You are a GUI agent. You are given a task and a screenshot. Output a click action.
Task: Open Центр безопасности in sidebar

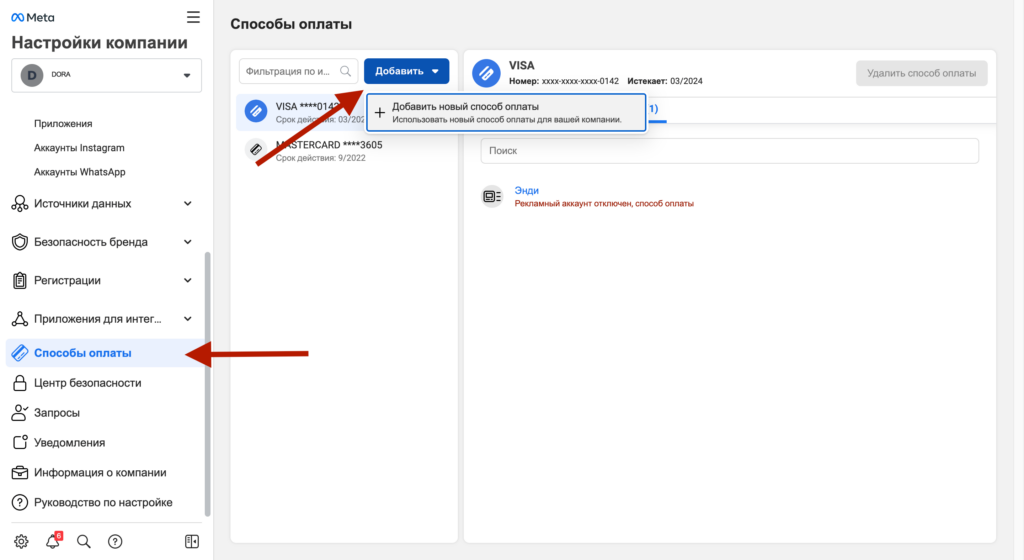(x=87, y=383)
